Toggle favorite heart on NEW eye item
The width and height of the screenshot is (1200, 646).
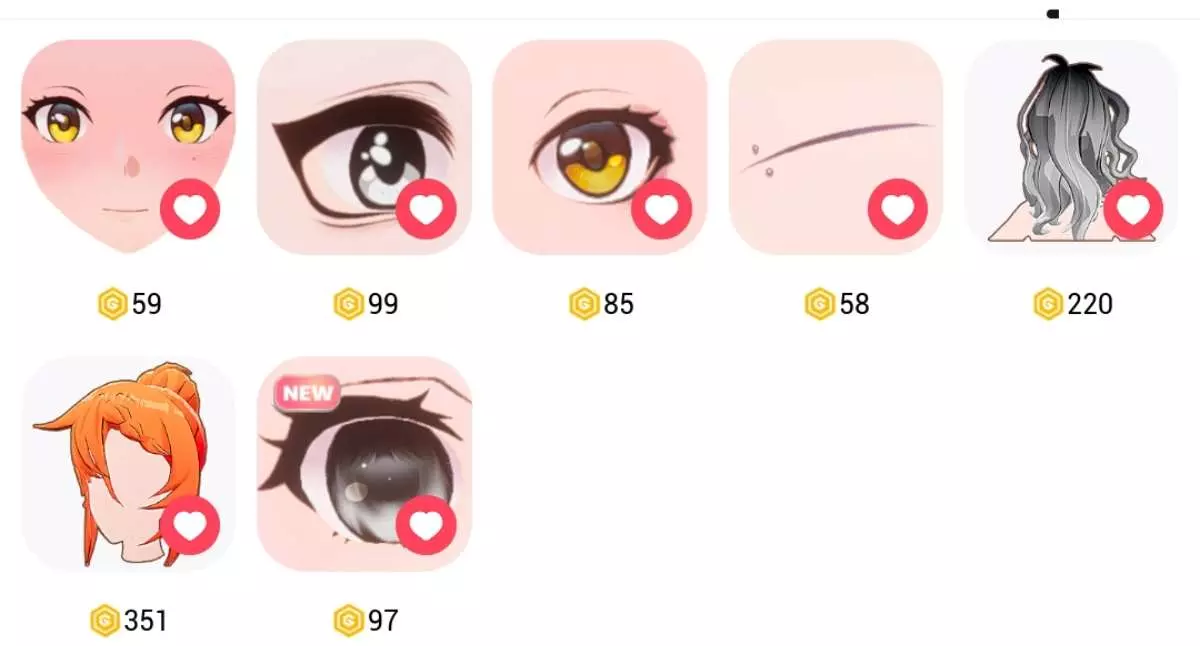(x=426, y=525)
